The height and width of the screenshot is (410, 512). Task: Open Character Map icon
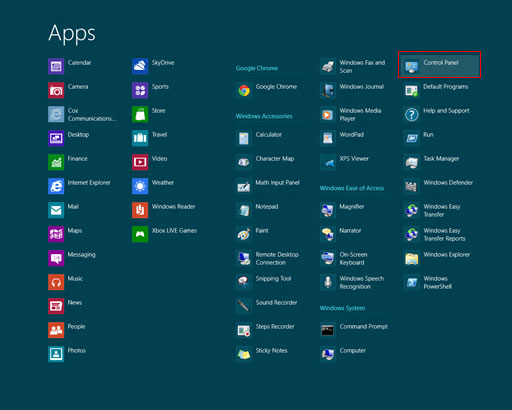click(x=244, y=162)
